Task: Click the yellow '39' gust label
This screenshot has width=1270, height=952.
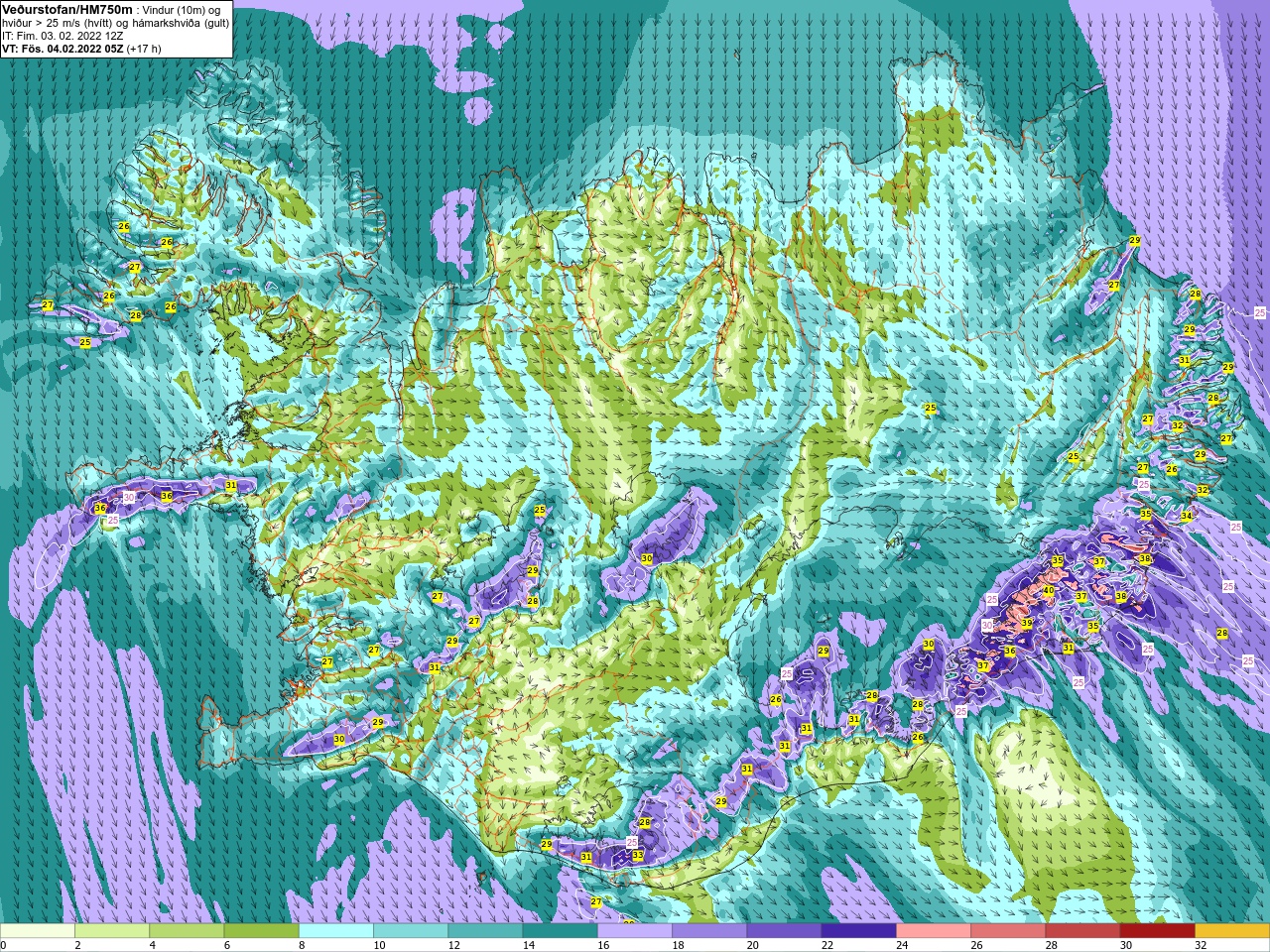Action: (1027, 624)
